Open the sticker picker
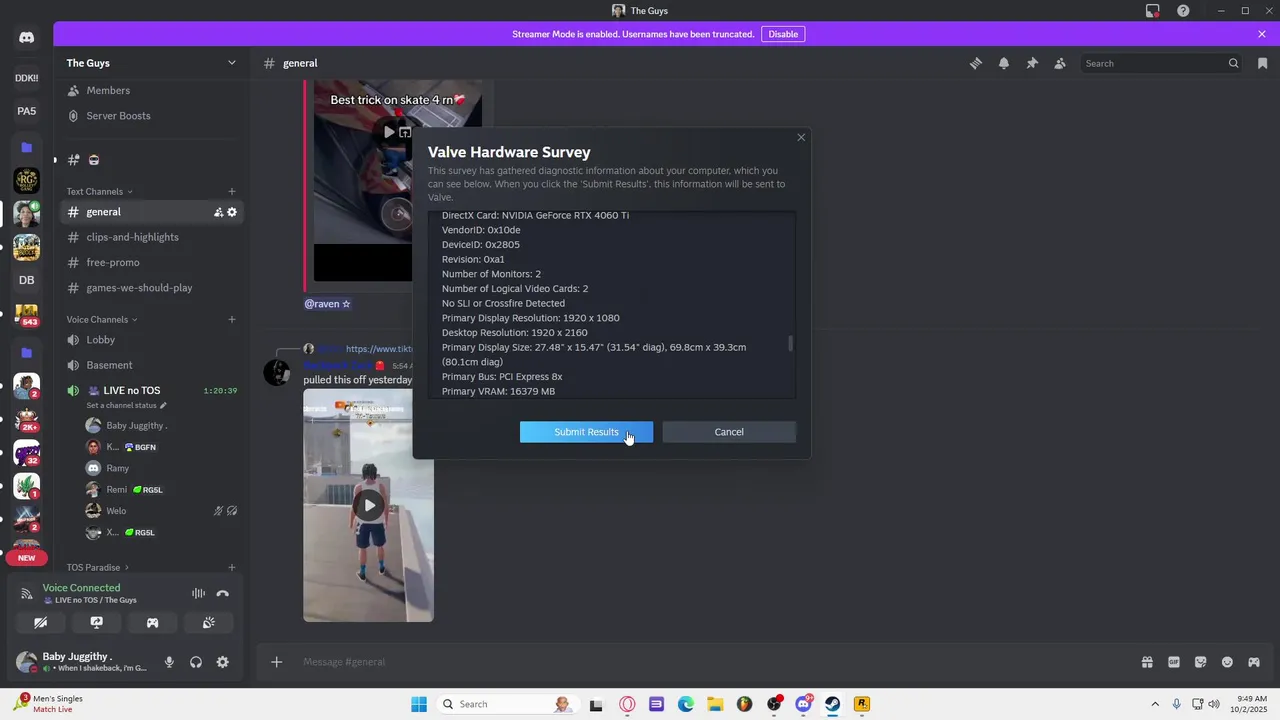1280x720 pixels. (x=1201, y=662)
